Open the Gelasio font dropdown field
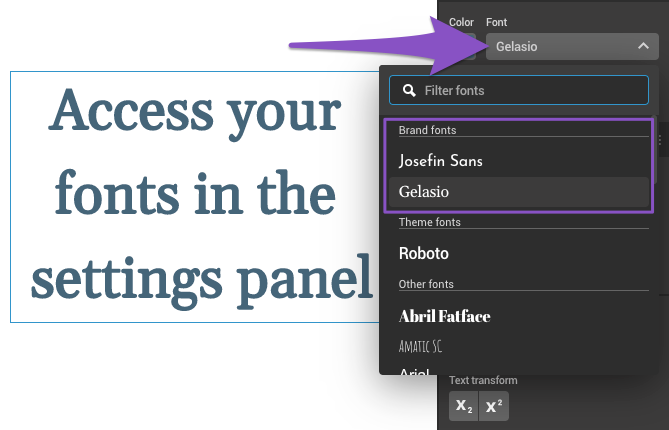 point(572,46)
